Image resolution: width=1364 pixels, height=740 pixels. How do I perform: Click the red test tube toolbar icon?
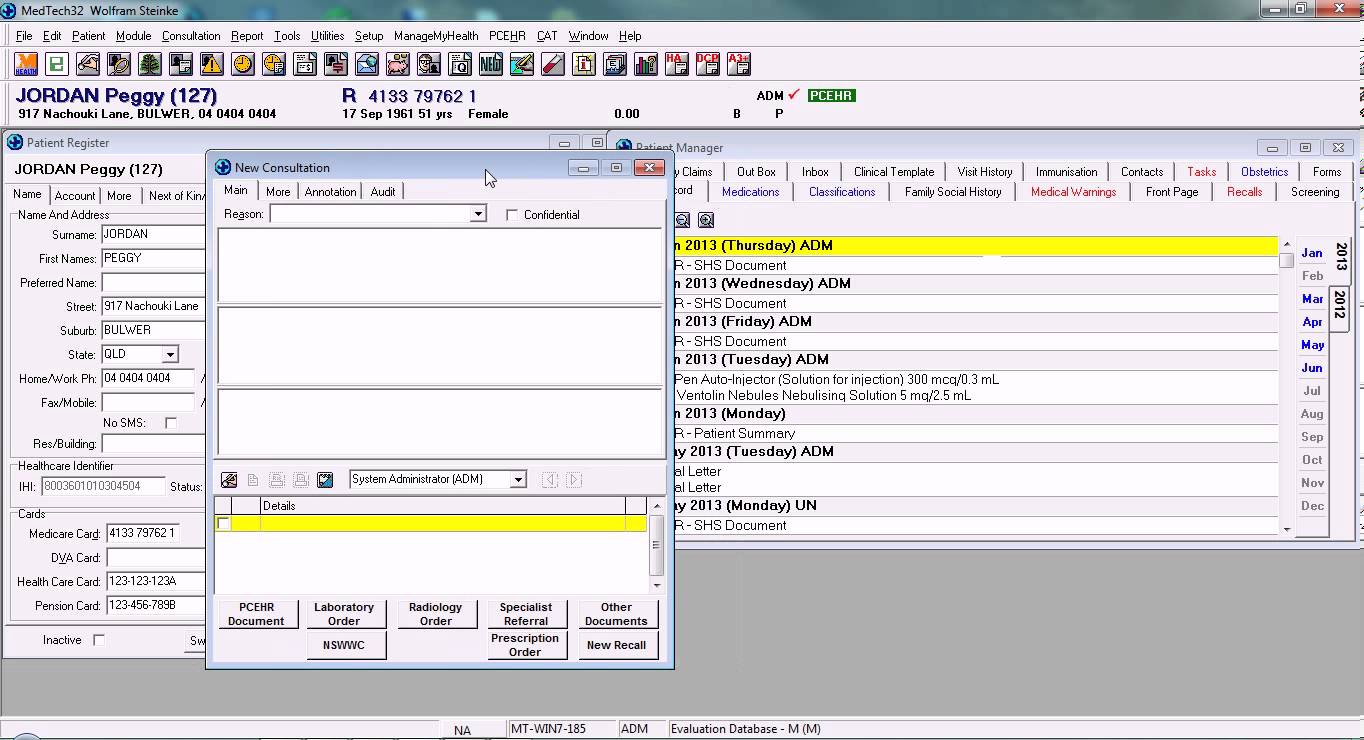pos(552,65)
